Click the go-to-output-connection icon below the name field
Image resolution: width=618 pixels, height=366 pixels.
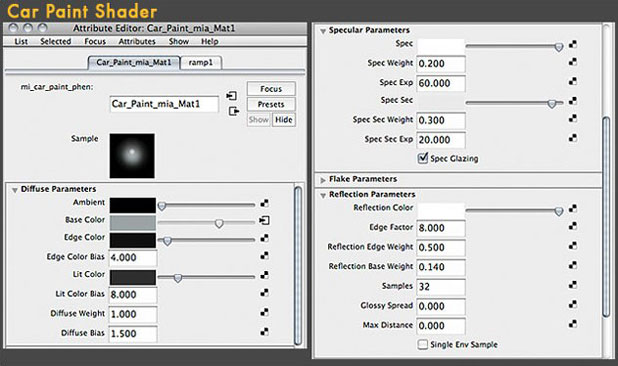click(234, 111)
